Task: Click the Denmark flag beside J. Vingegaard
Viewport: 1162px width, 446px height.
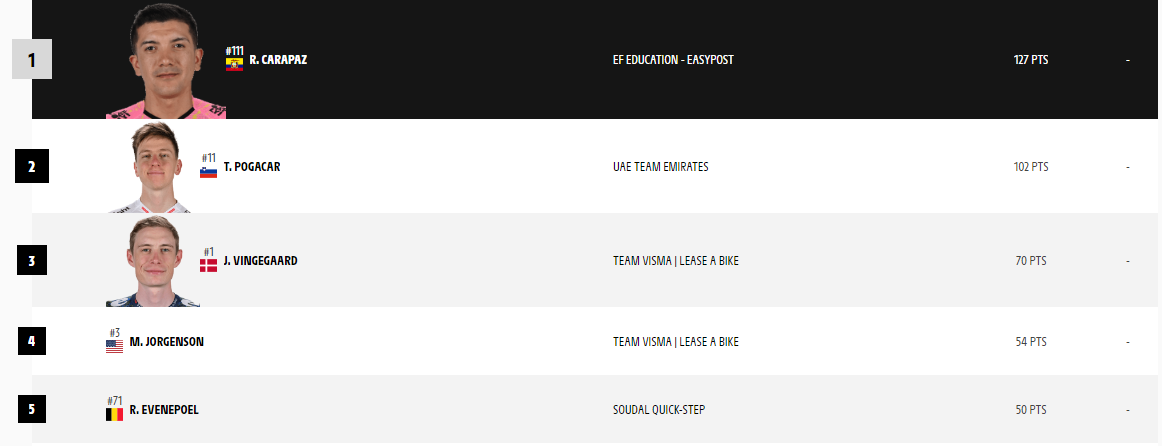Action: click(208, 266)
